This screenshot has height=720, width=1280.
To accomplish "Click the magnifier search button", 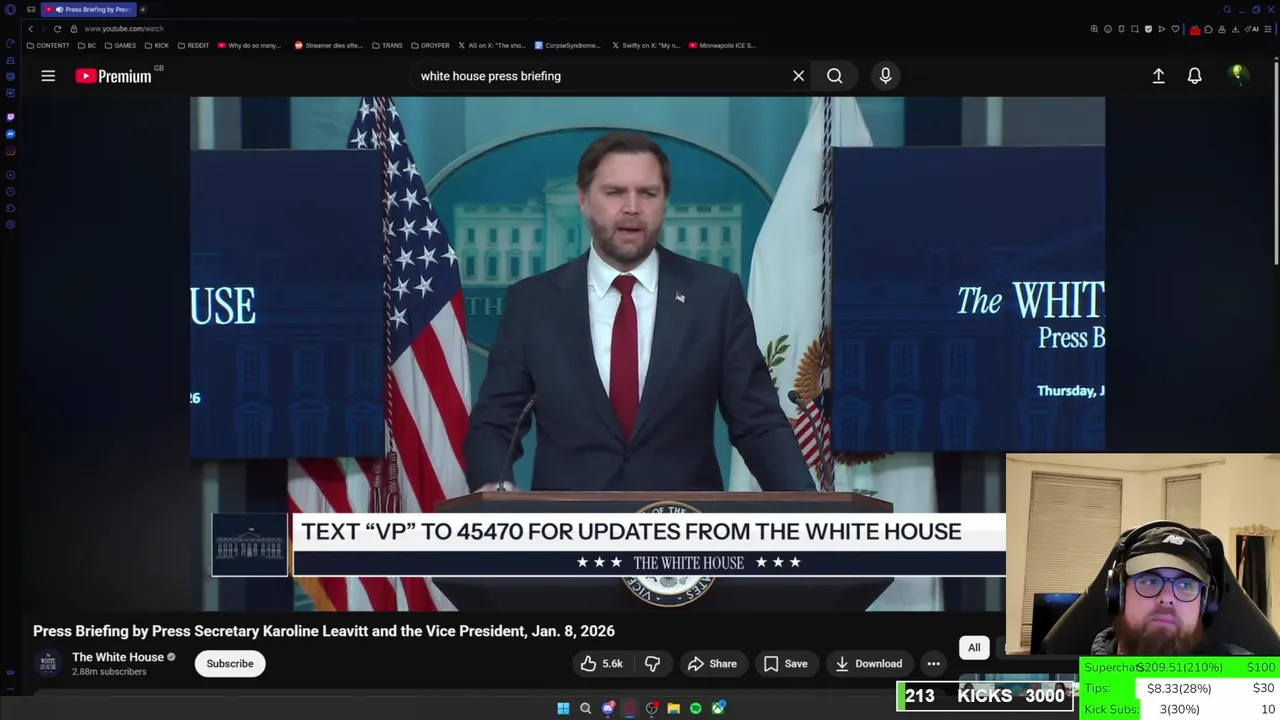I will click(x=834, y=76).
